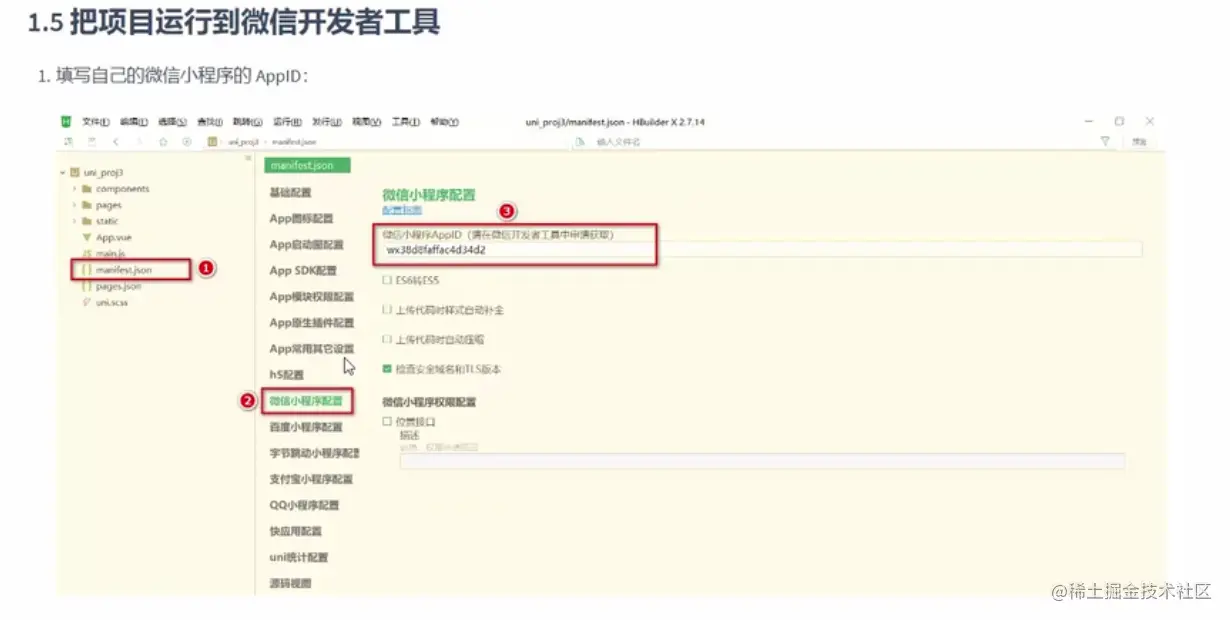Screen dimensions: 1230x620
Task: Expand the components folder arrow
Action: coord(74,189)
